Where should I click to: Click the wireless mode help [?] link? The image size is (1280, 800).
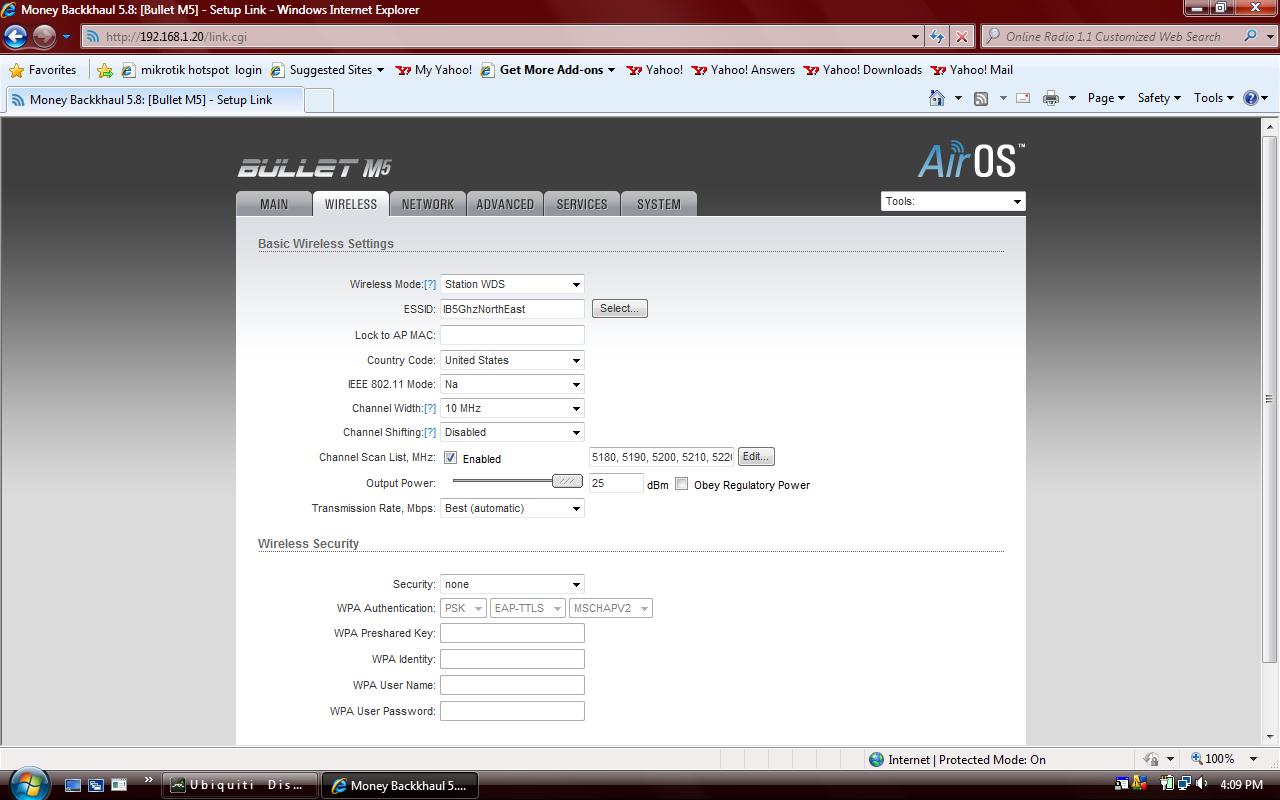pyautogui.click(x=430, y=284)
